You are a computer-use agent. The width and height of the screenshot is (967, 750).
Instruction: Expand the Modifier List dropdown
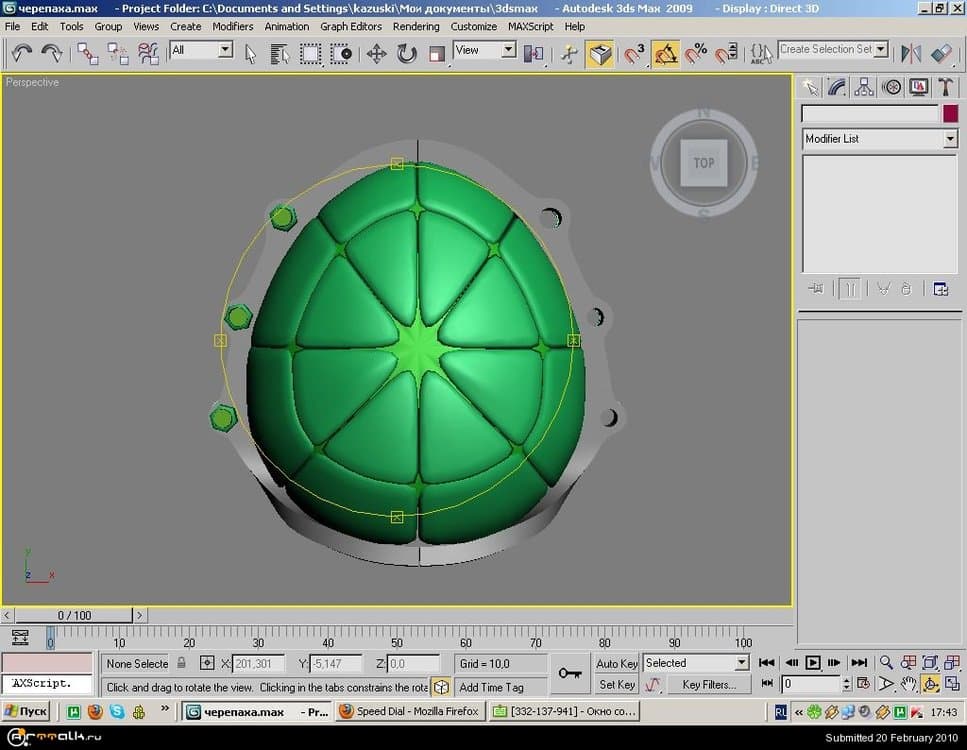coord(950,139)
